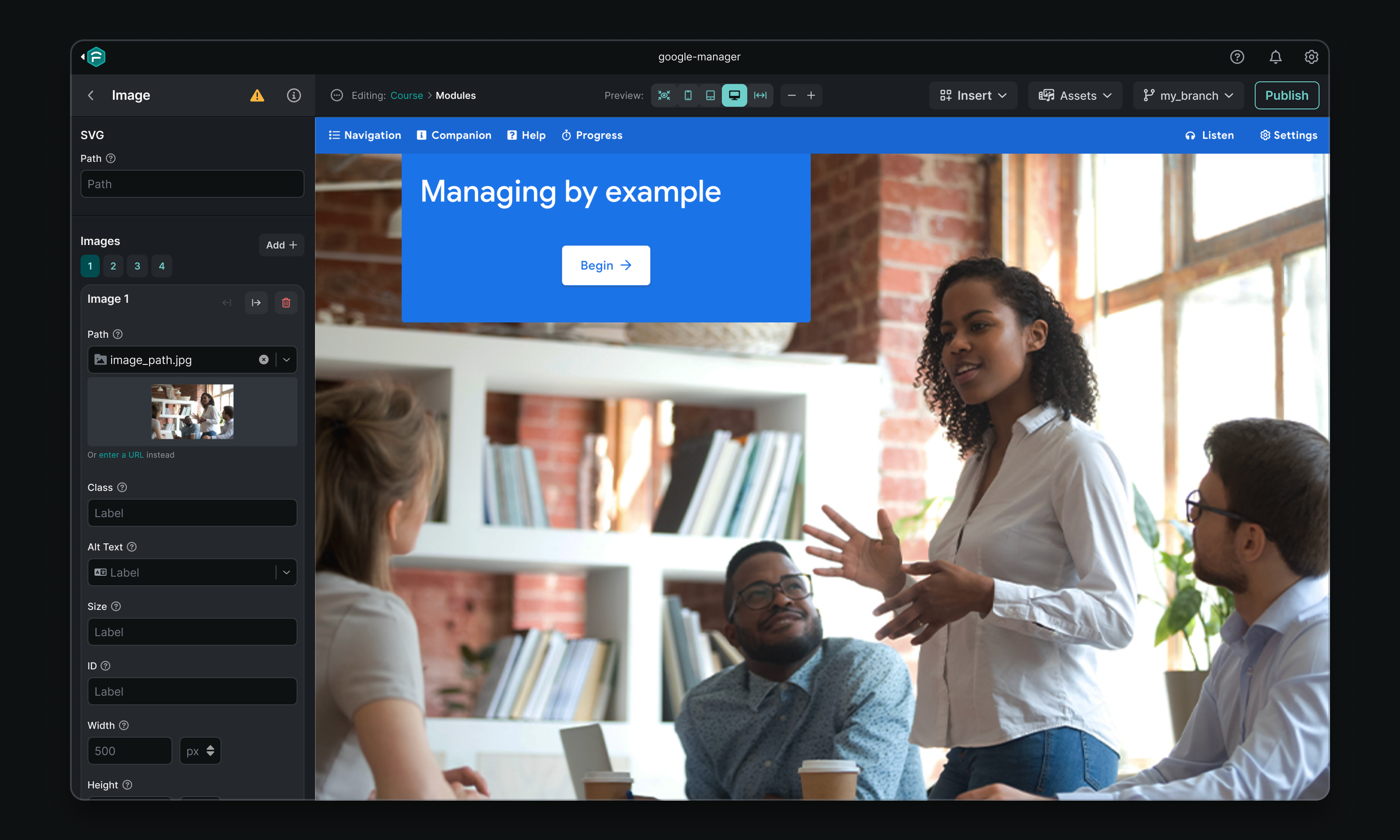The image size is (1400, 840).
Task: Expand the my_branch dropdown
Action: [x=1188, y=95]
